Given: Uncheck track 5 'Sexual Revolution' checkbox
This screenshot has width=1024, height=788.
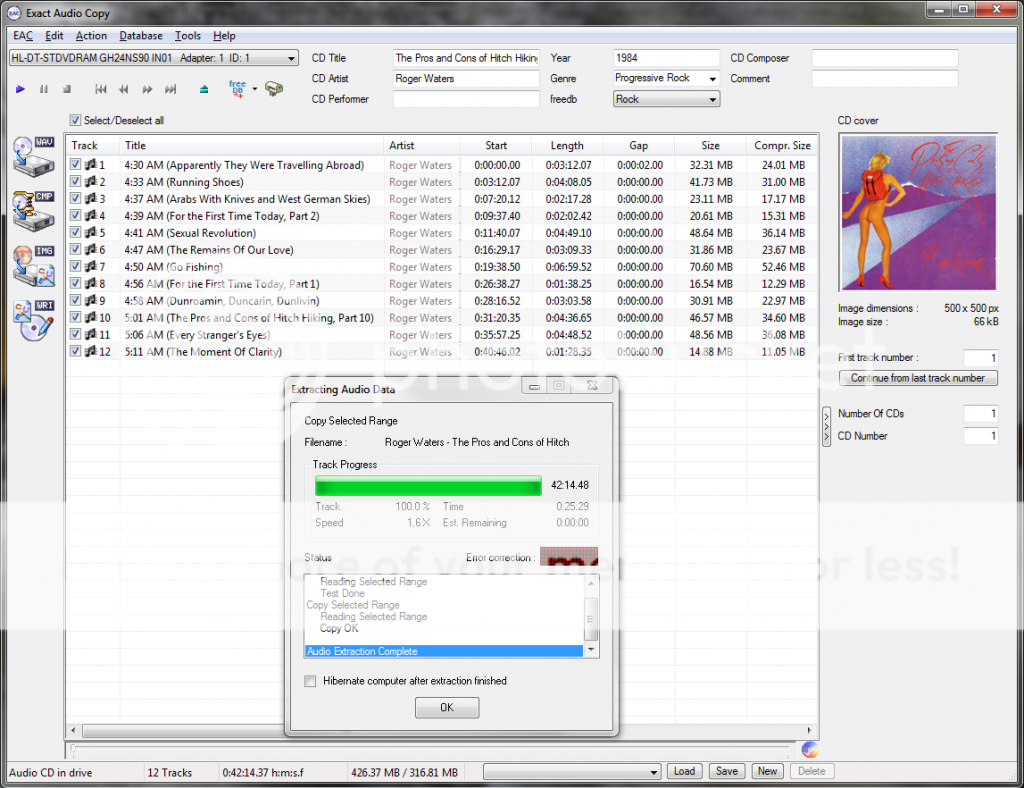Looking at the screenshot, I should (76, 232).
